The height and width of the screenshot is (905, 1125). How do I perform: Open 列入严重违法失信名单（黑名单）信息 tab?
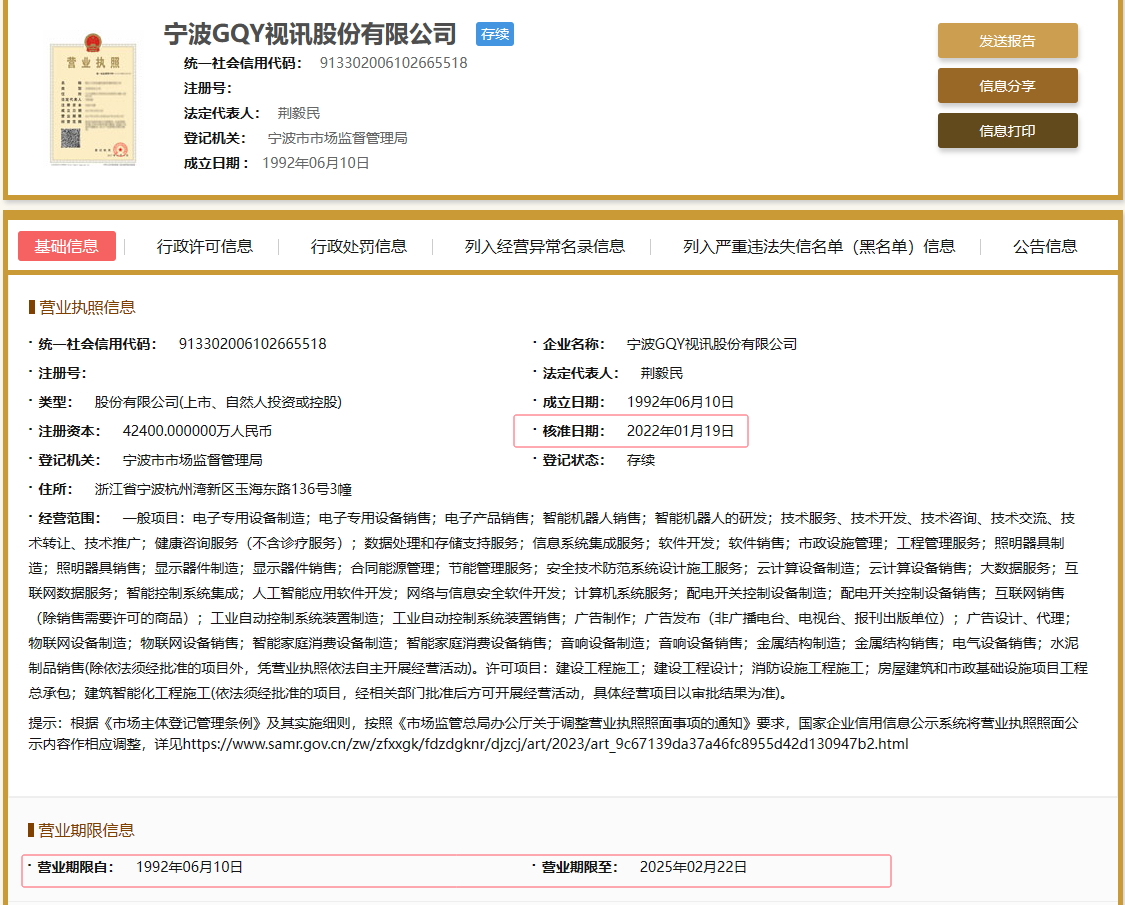tap(819, 246)
